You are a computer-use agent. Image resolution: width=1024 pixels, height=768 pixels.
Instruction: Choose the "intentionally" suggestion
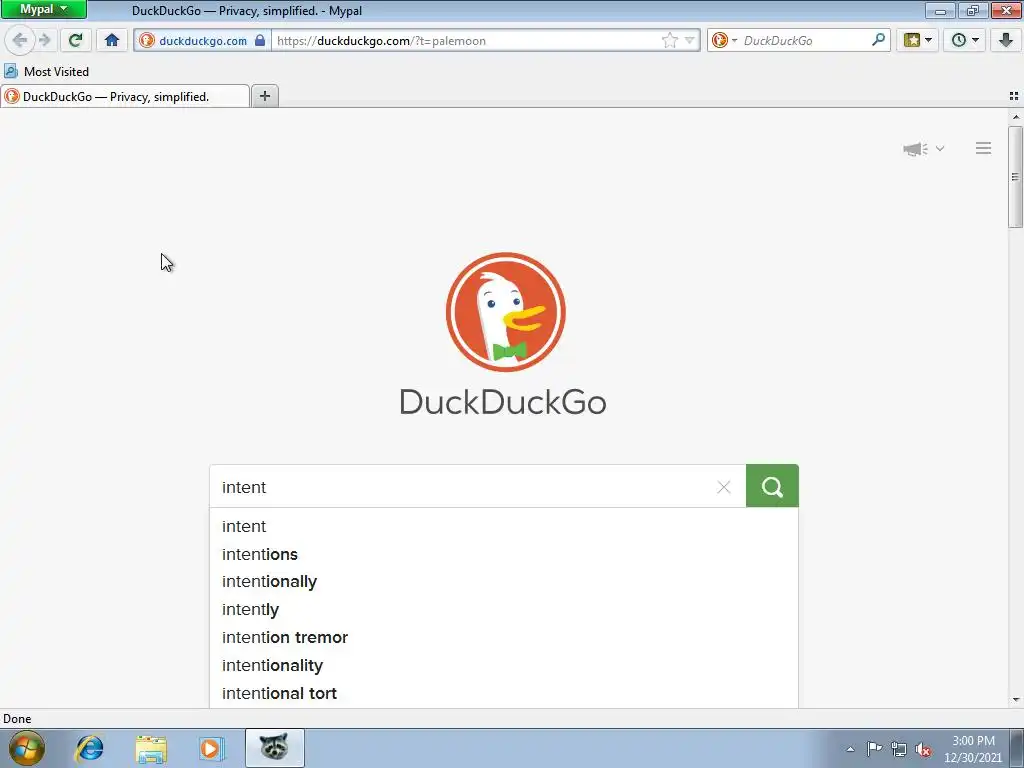click(x=504, y=582)
